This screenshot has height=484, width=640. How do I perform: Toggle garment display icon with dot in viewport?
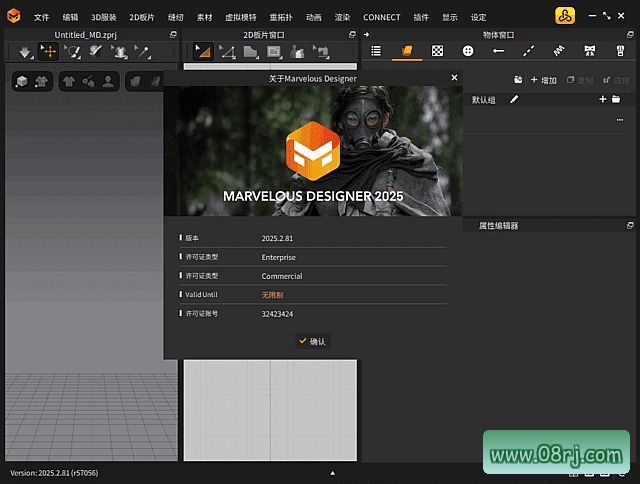tap(41, 82)
